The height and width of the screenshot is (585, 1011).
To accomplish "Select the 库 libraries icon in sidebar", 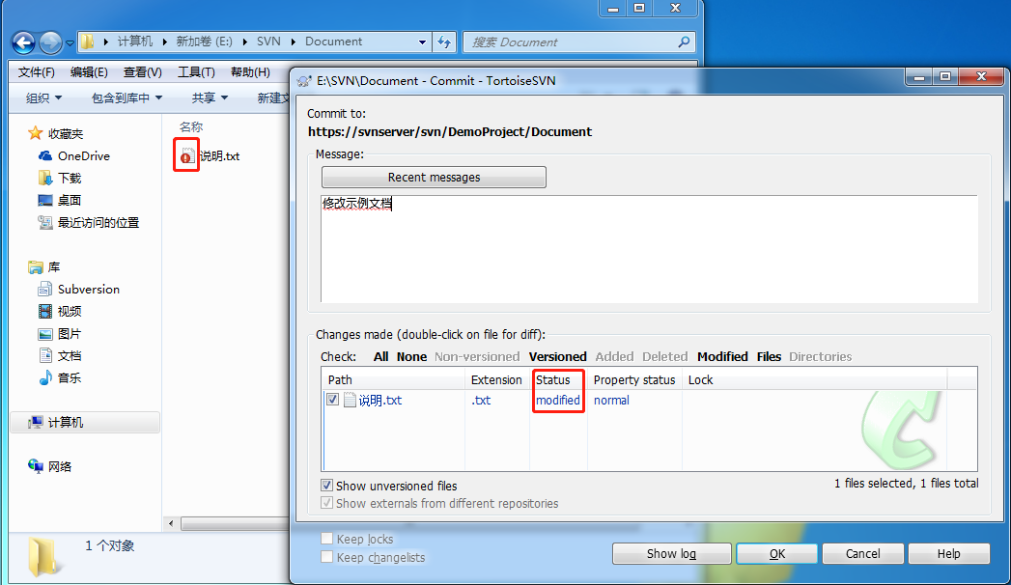I will [x=35, y=267].
